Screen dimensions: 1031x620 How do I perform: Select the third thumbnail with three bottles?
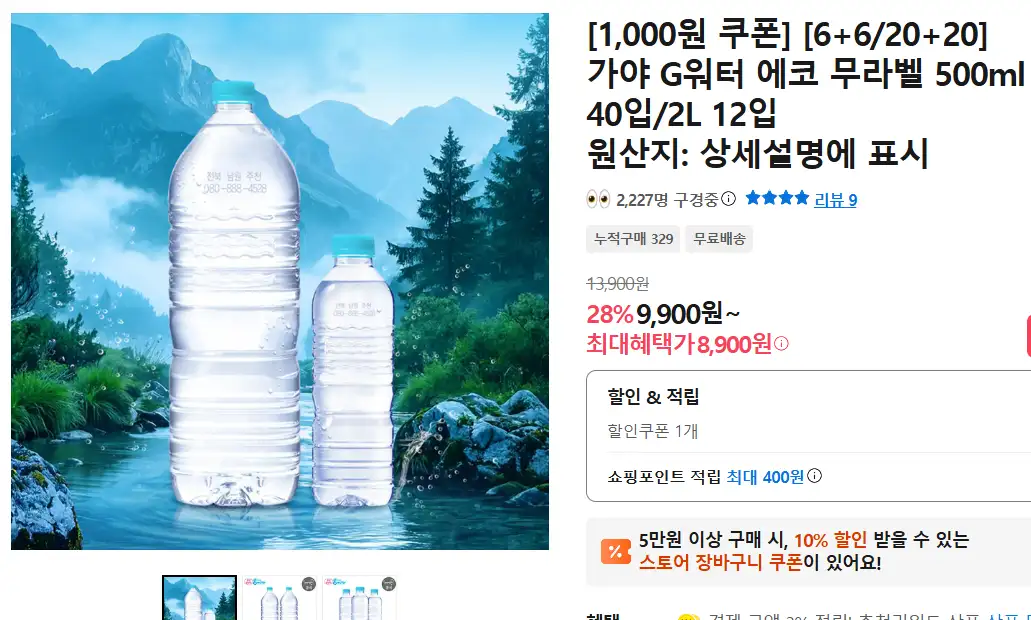click(360, 598)
